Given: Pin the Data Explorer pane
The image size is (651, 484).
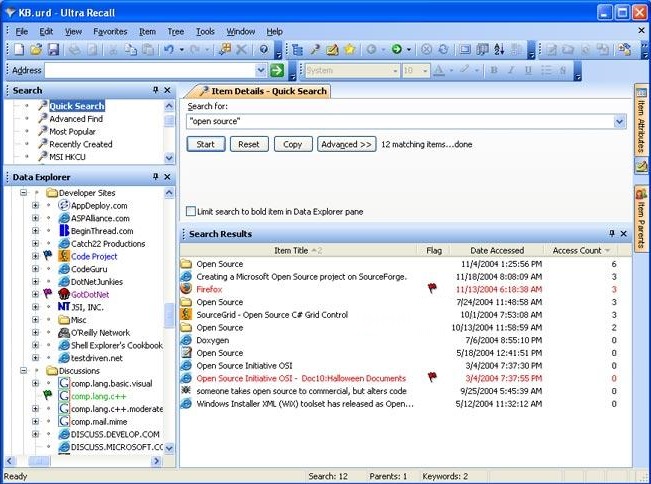Looking at the screenshot, I should click(x=156, y=177).
